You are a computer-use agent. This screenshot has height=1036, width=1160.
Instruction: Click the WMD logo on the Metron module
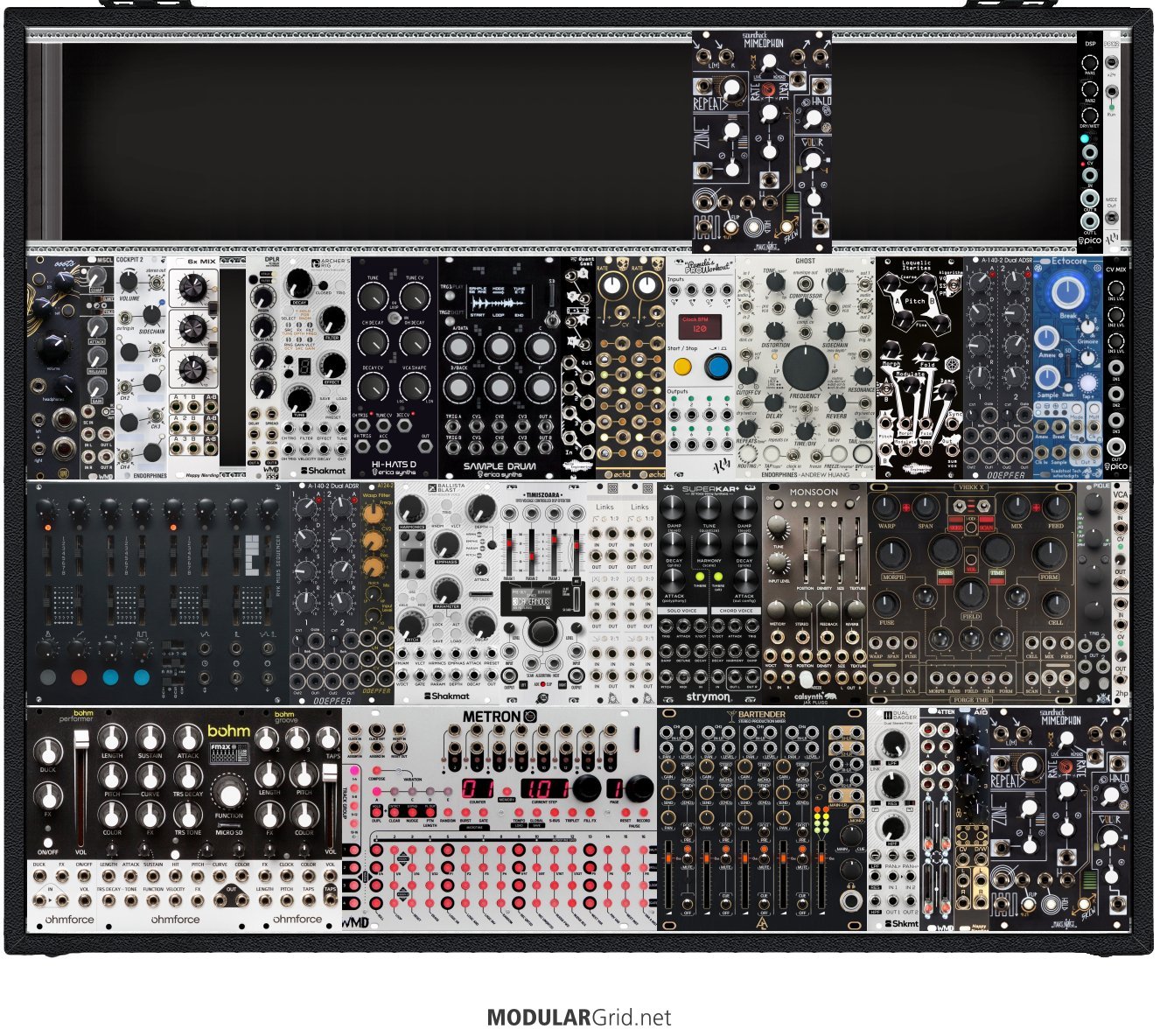pyautogui.click(x=355, y=922)
